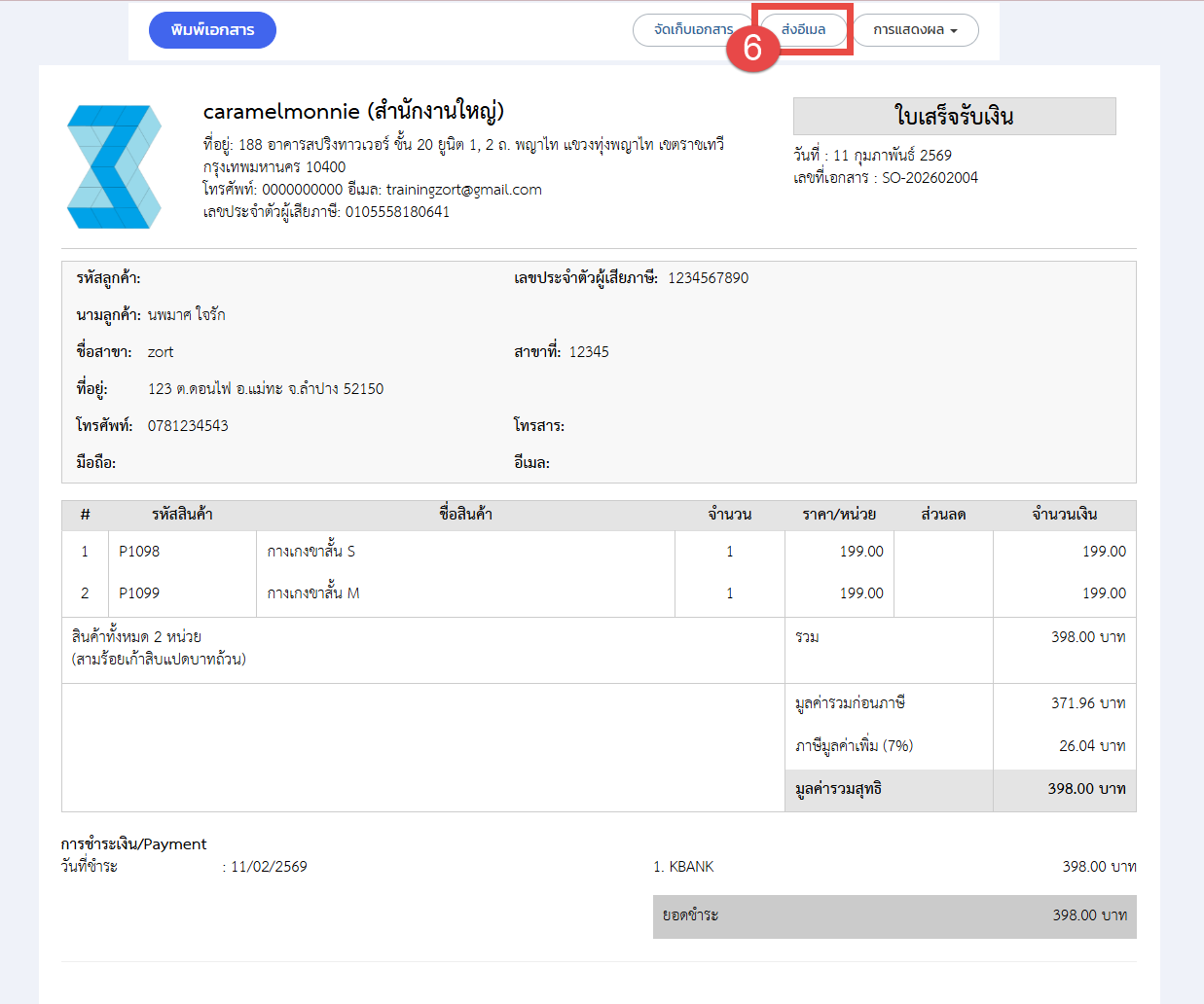Click the customer tax ID 1234567890

pos(708,278)
